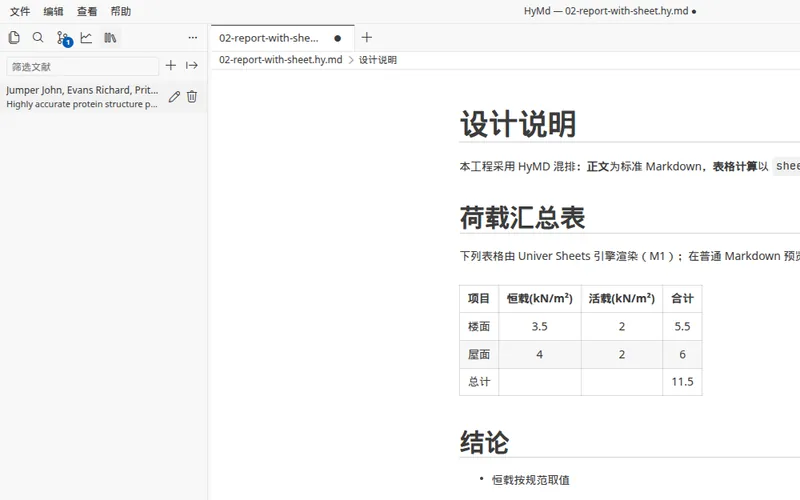Click the 总计 row label cell
This screenshot has width=800, height=500.
click(479, 382)
